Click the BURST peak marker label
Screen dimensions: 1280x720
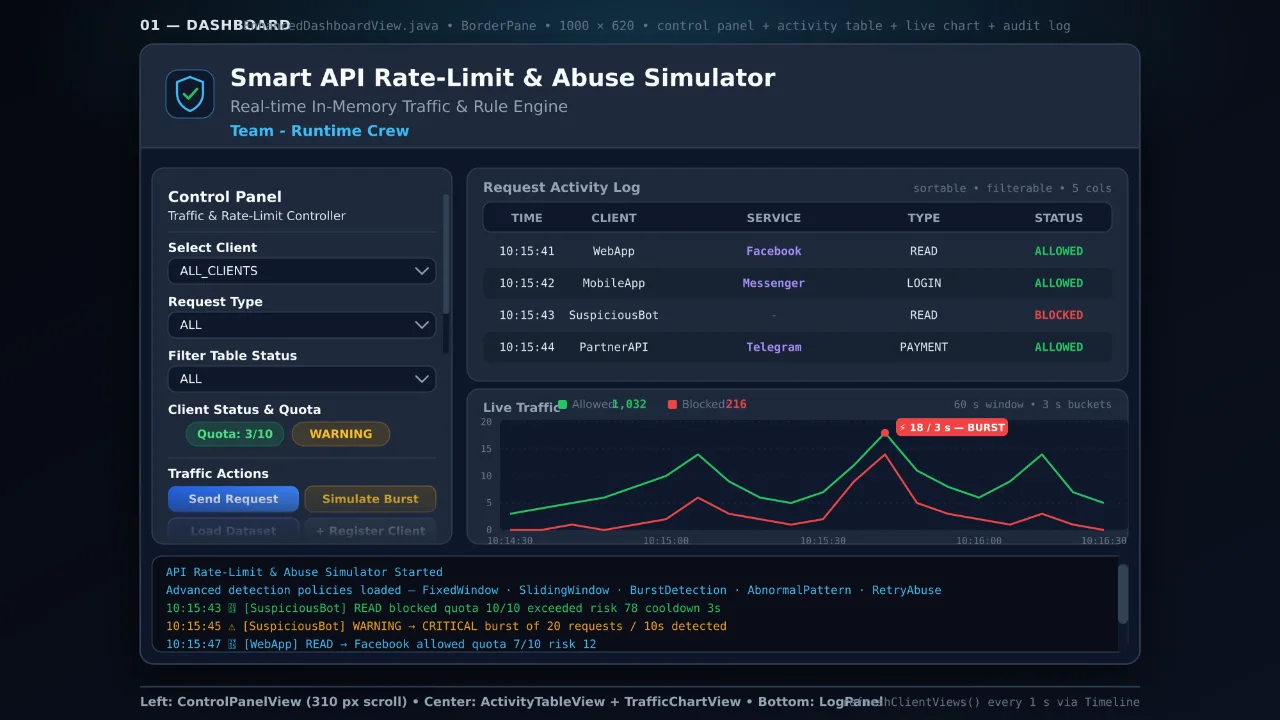coord(951,427)
